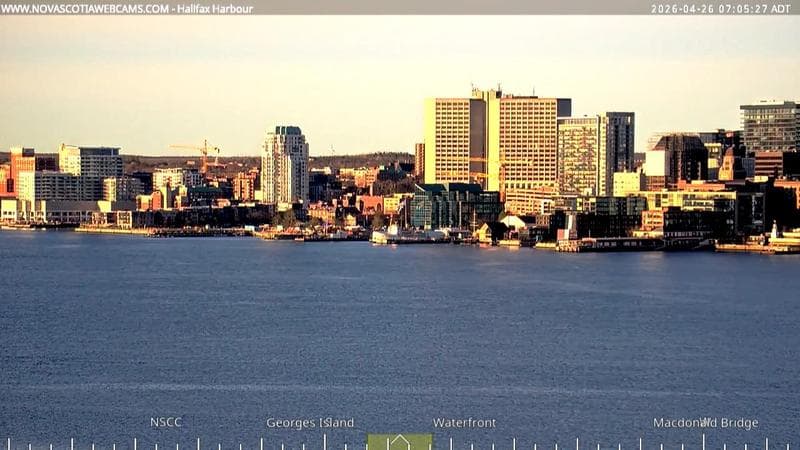Select the Georges Island camera preset
Viewport: 800px width, 450px height.
(310, 422)
